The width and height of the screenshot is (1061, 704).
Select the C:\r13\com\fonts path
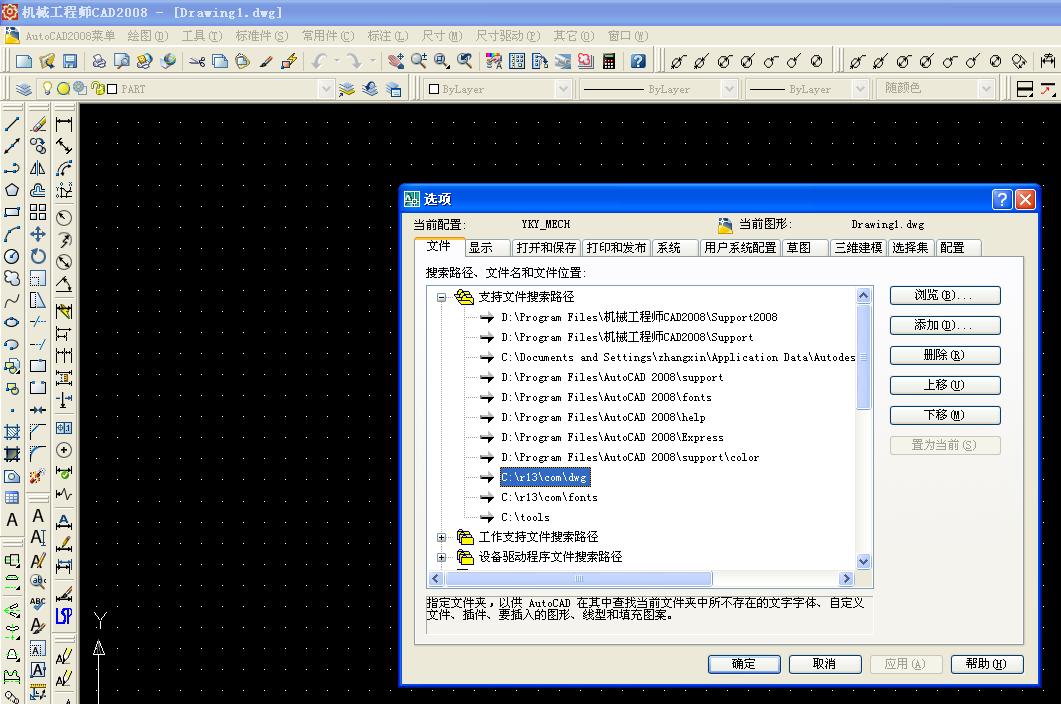549,498
